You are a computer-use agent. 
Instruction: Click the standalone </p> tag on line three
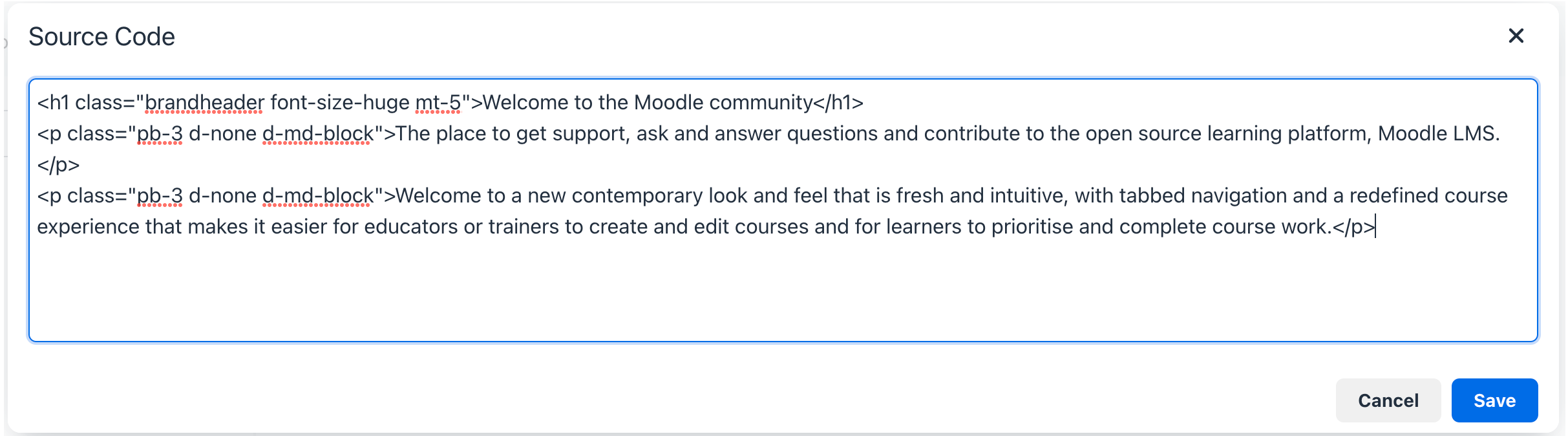58,164
